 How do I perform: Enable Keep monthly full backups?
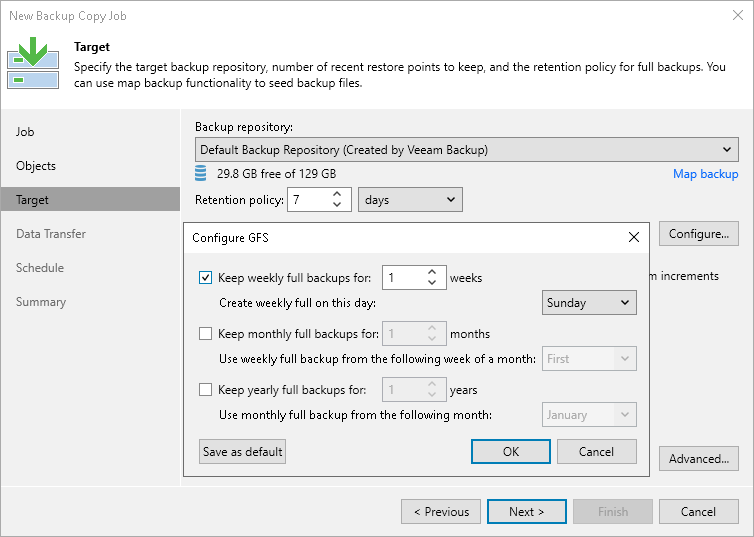tap(205, 334)
